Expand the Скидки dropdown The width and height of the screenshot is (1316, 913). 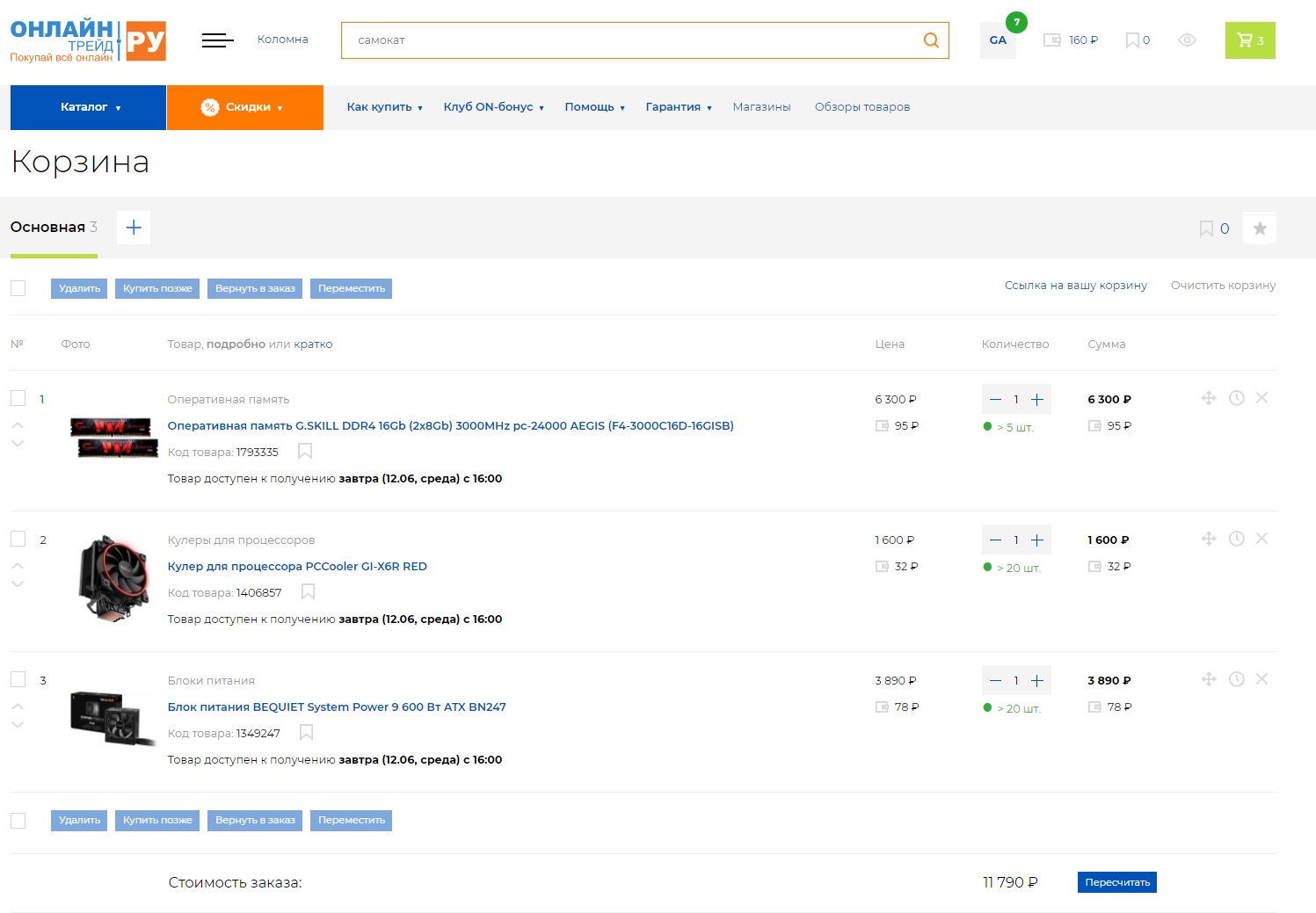point(245,107)
